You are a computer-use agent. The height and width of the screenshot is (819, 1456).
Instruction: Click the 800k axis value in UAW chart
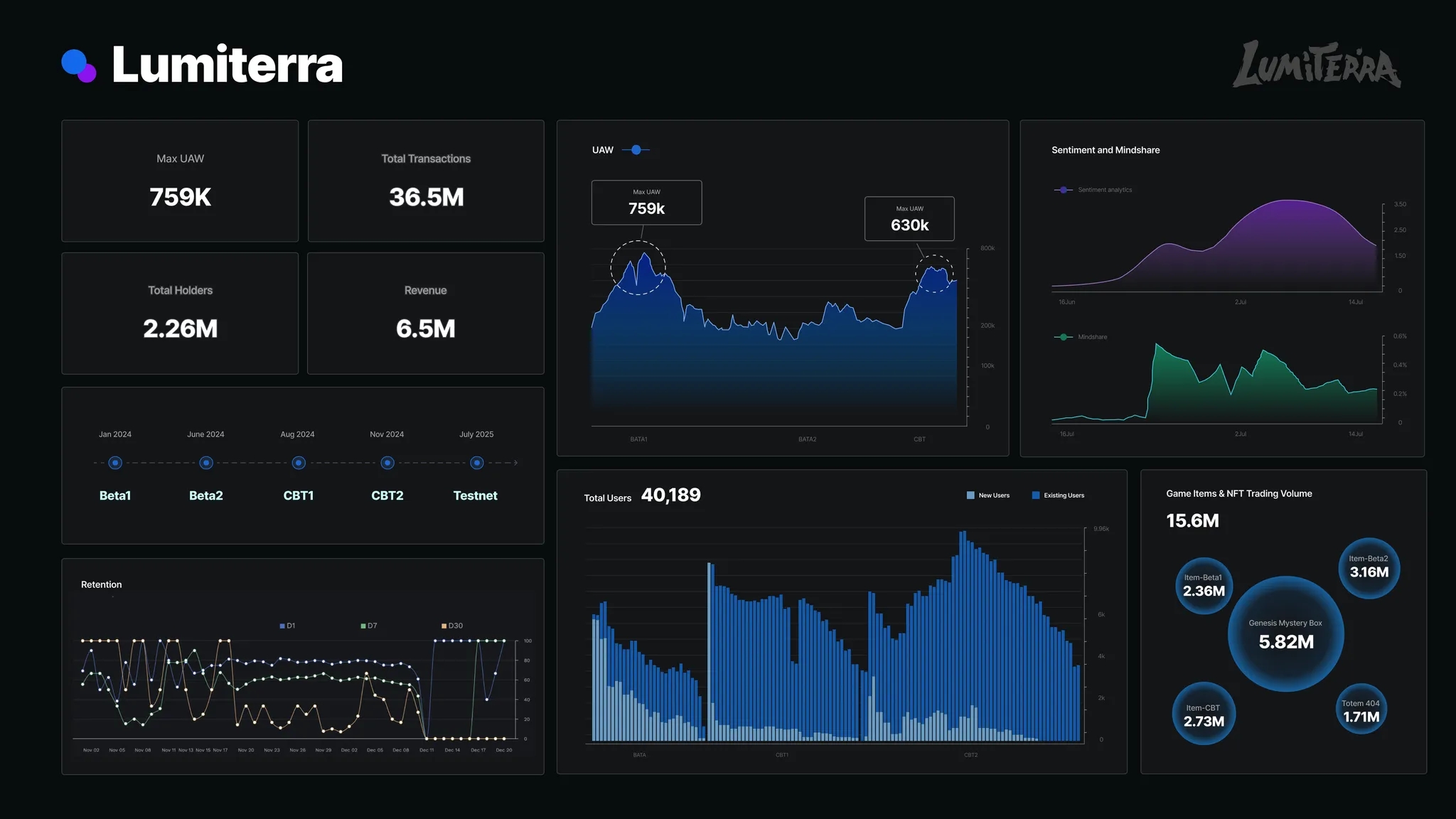tap(987, 249)
